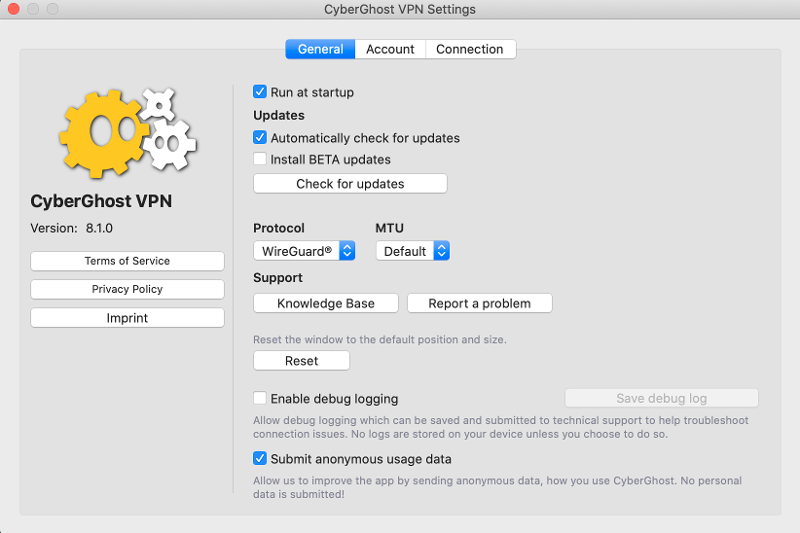
Task: Toggle the Run at startup checkbox
Action: (260, 92)
